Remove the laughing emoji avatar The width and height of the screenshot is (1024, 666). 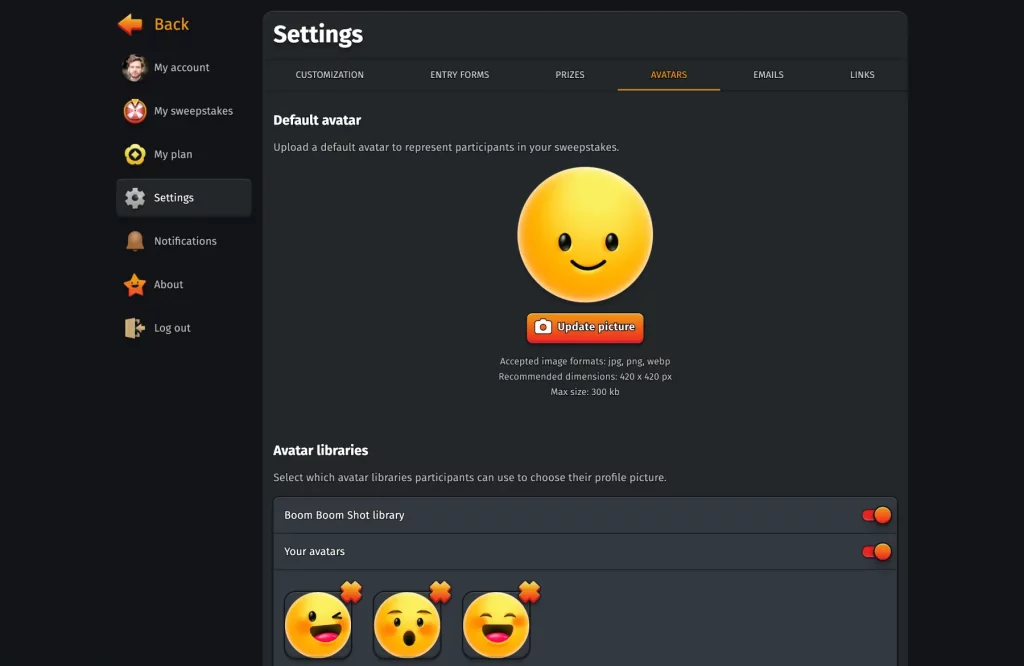point(529,592)
